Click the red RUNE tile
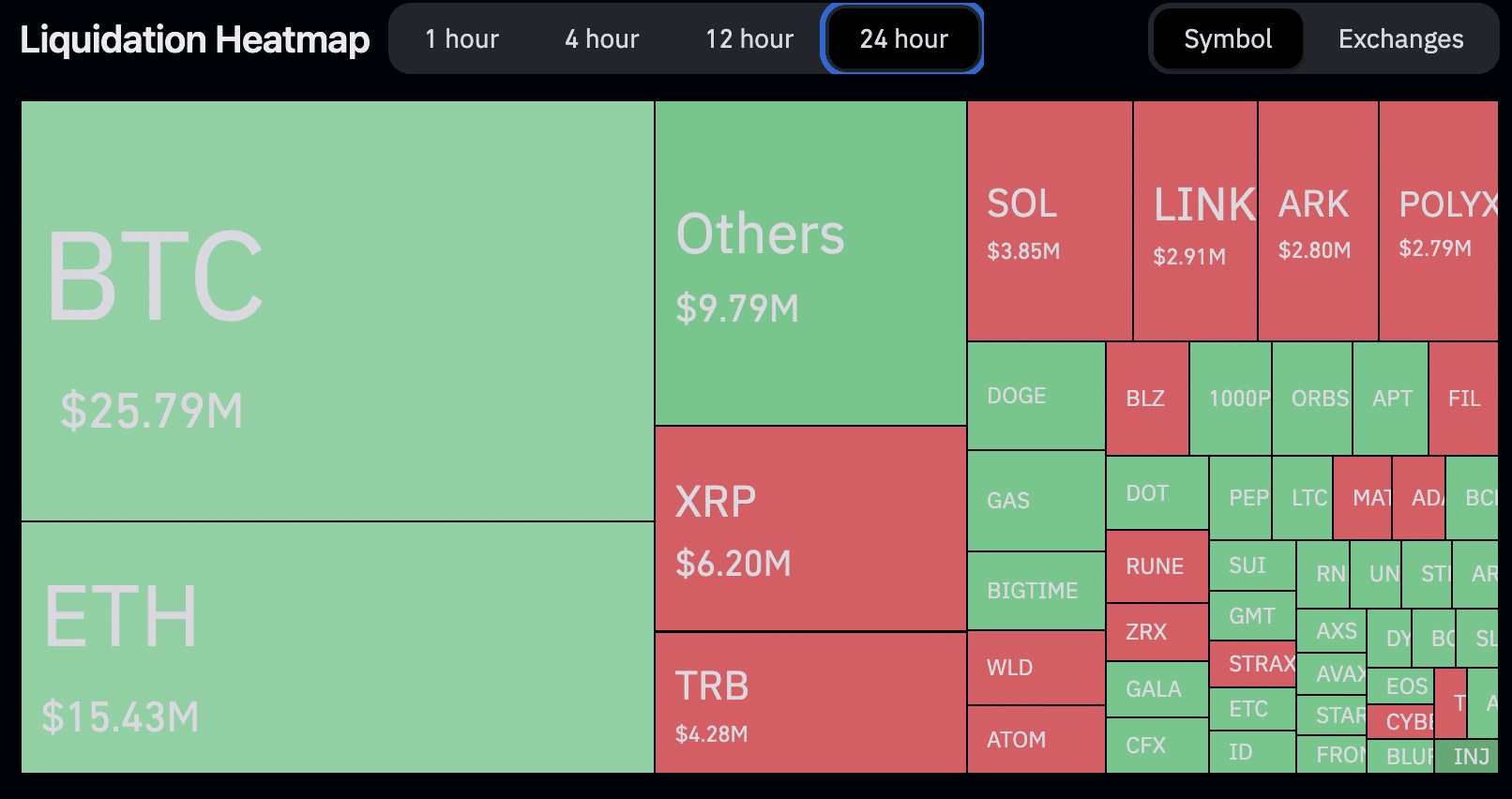 coord(1157,566)
